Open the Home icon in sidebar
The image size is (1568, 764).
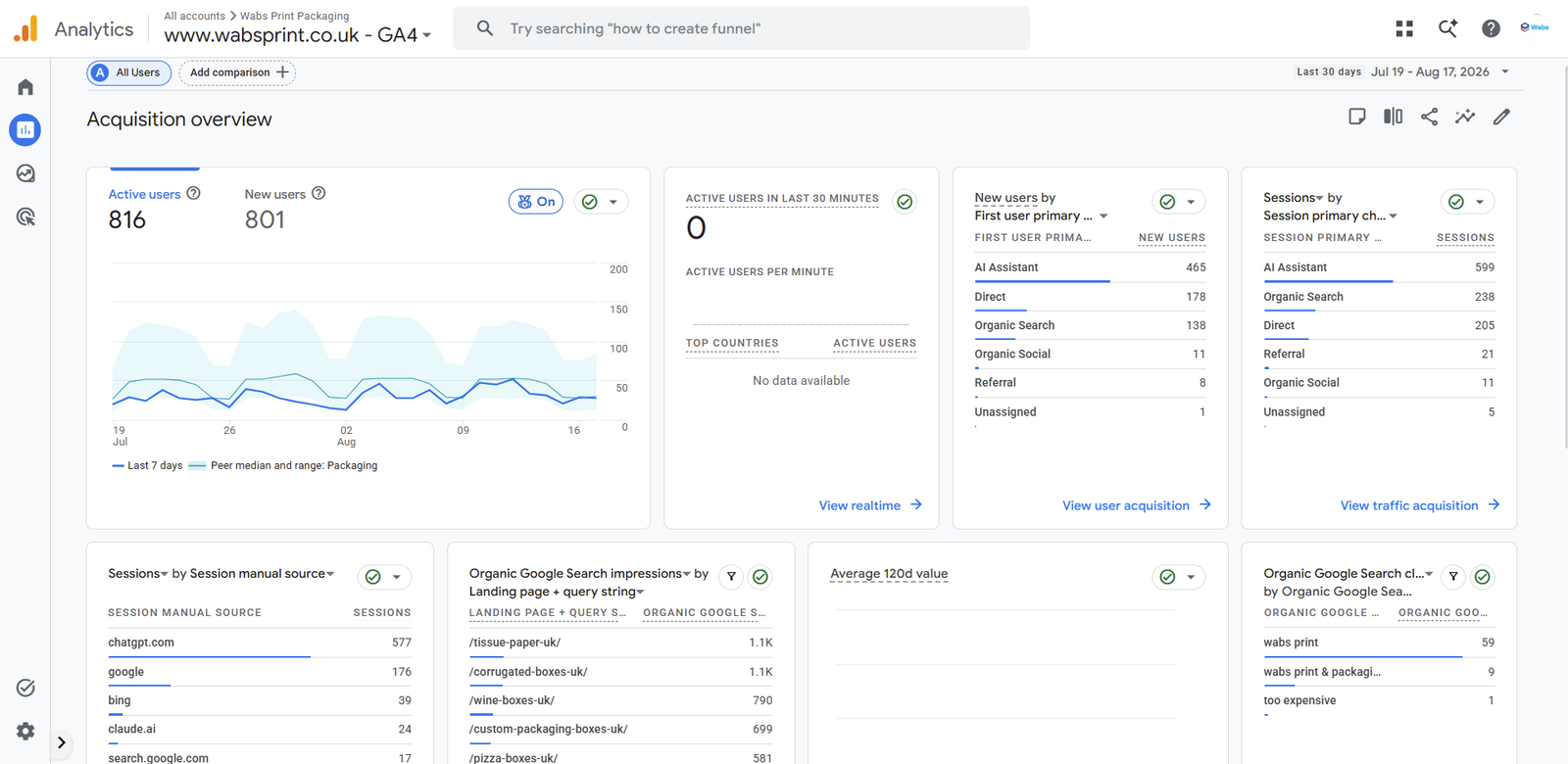[25, 87]
